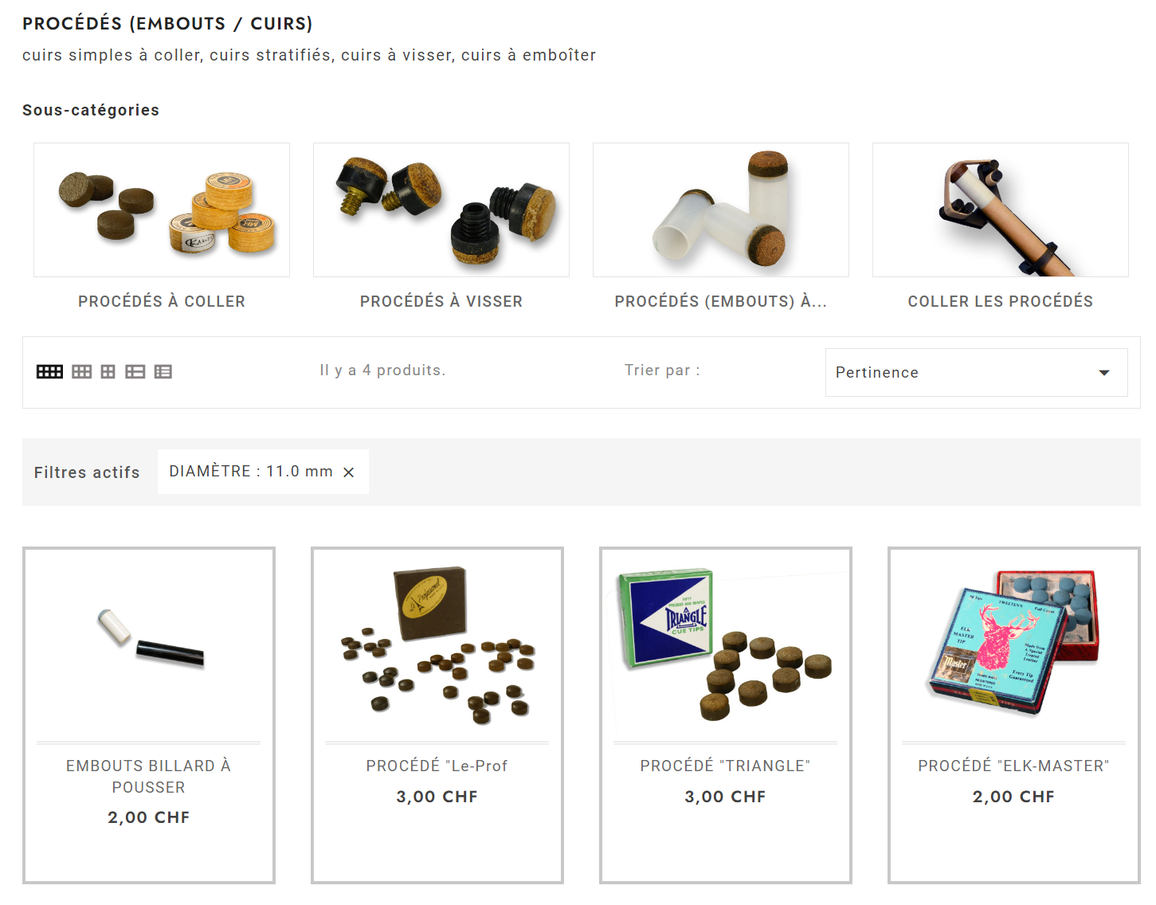This screenshot has width=1156, height=905.
Task: Open the push-on embouts subcategory image
Action: pos(721,210)
